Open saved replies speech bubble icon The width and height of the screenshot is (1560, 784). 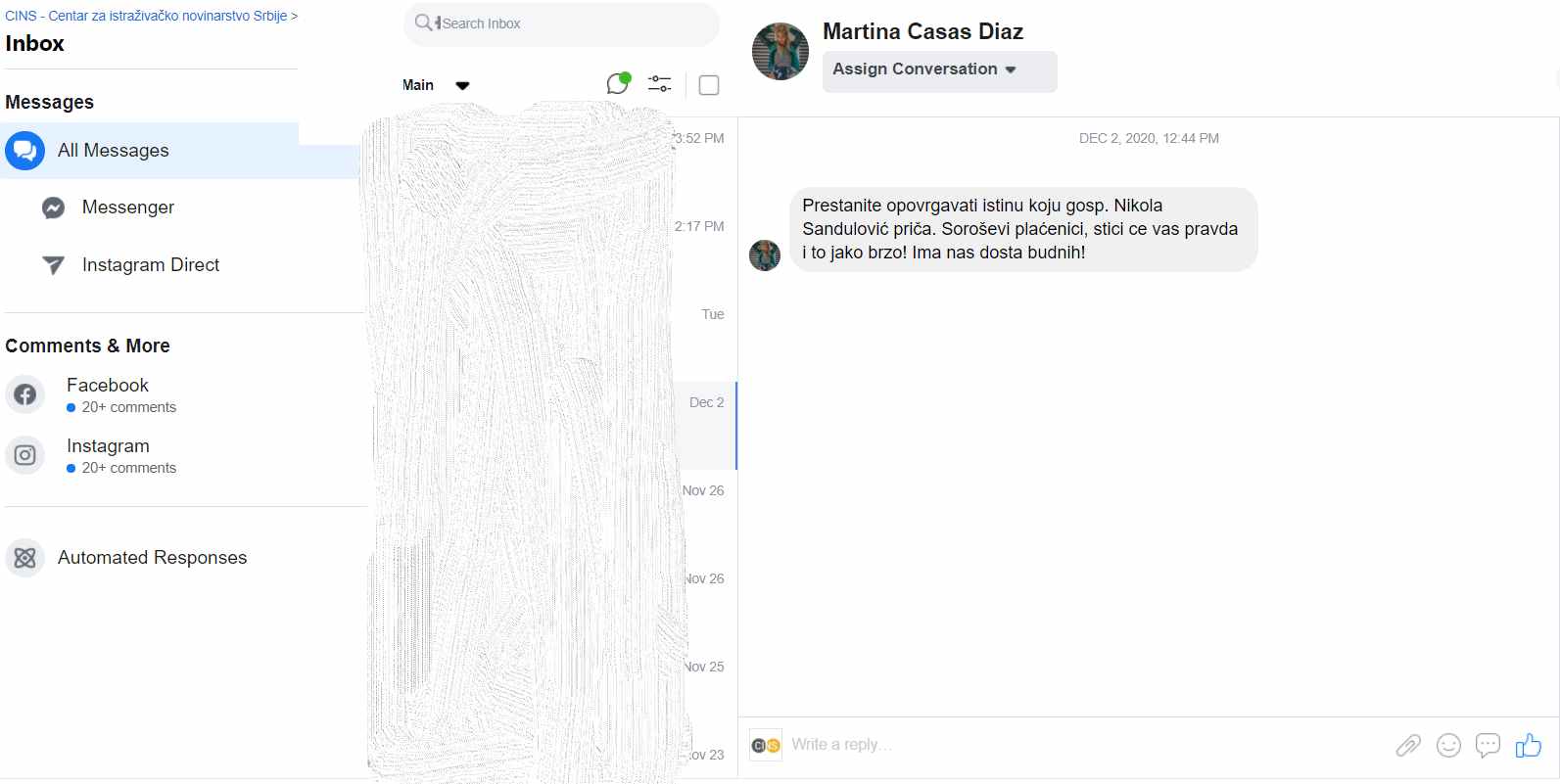pyautogui.click(x=1488, y=746)
